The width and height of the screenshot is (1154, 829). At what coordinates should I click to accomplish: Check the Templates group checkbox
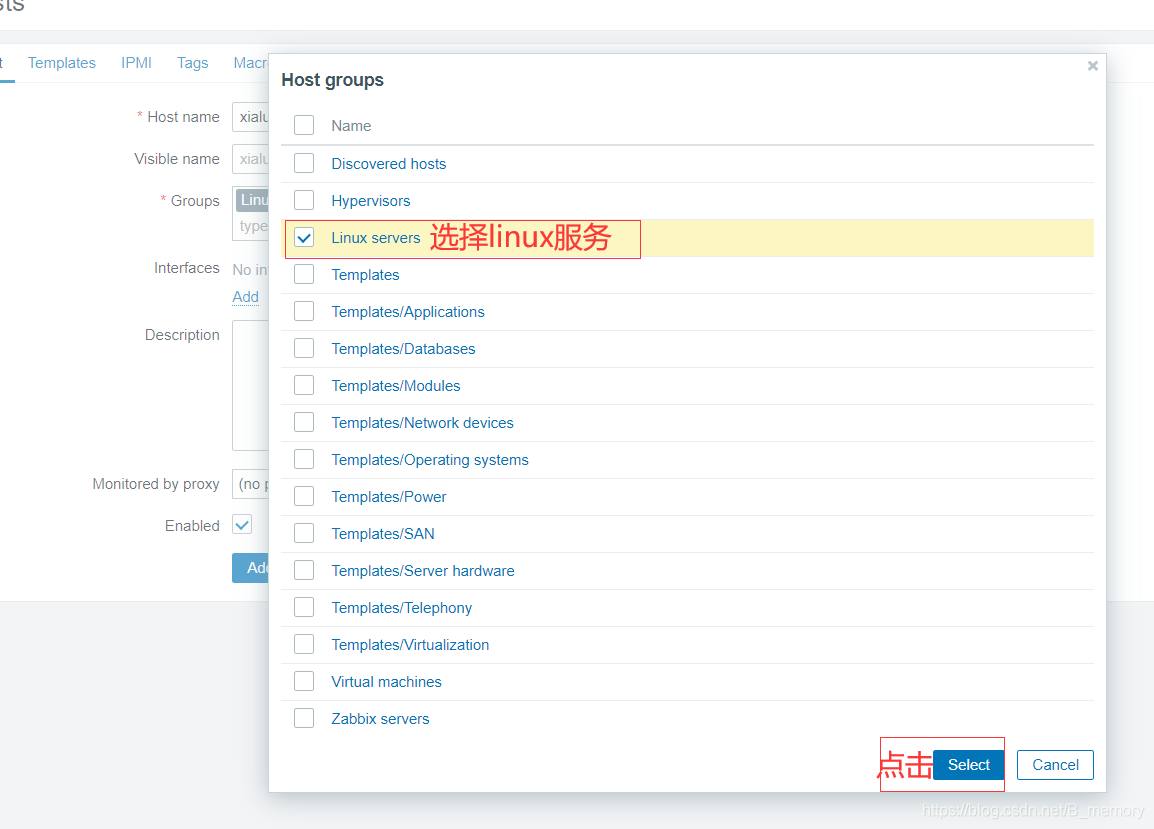pyautogui.click(x=304, y=274)
